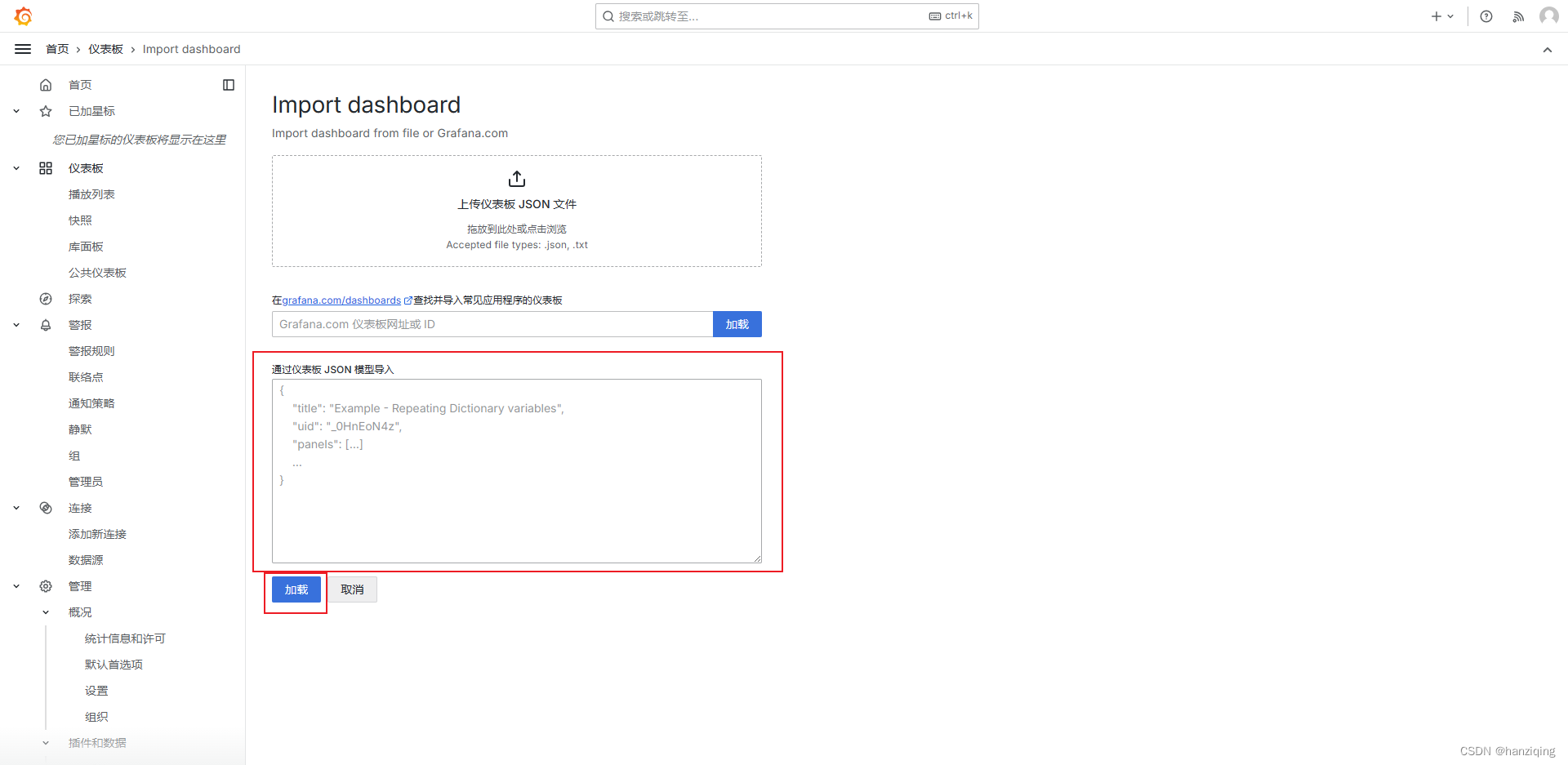Click 首页 breadcrumb link

click(57, 49)
